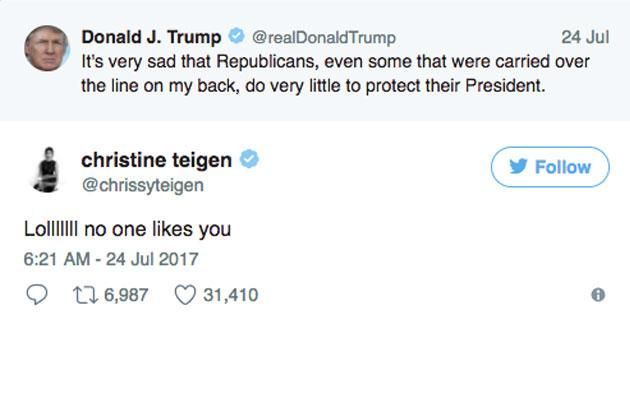Like the tweet with the heart icon
This screenshot has height=400, width=630.
point(185,295)
